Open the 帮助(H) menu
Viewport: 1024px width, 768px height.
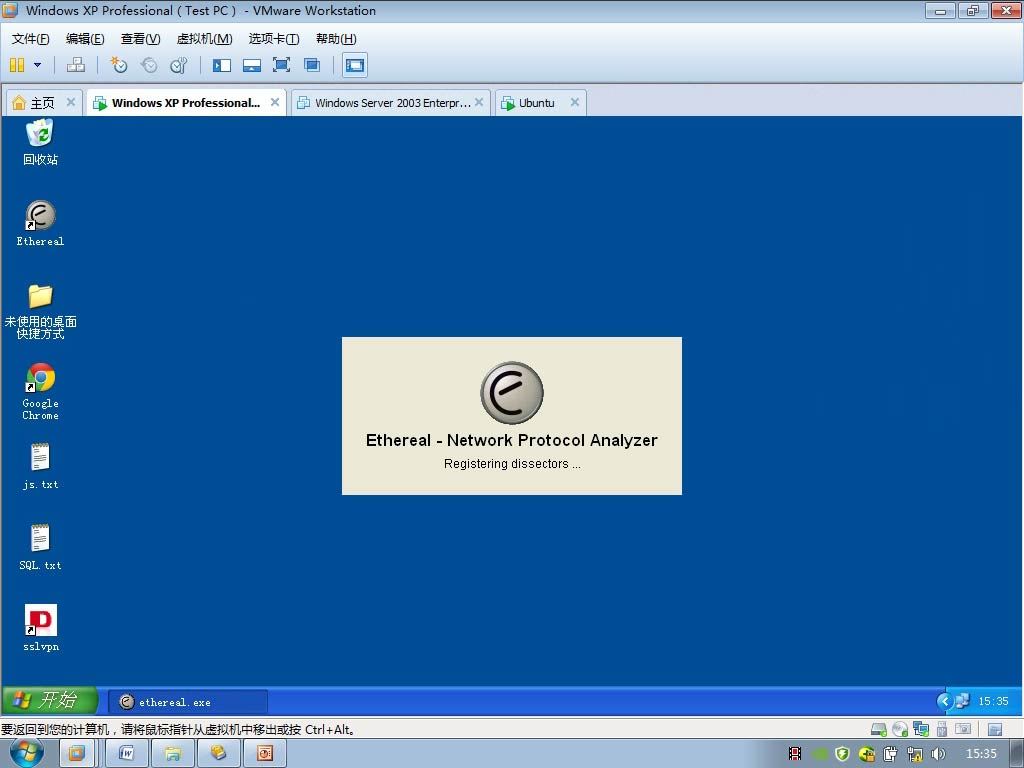coord(336,39)
